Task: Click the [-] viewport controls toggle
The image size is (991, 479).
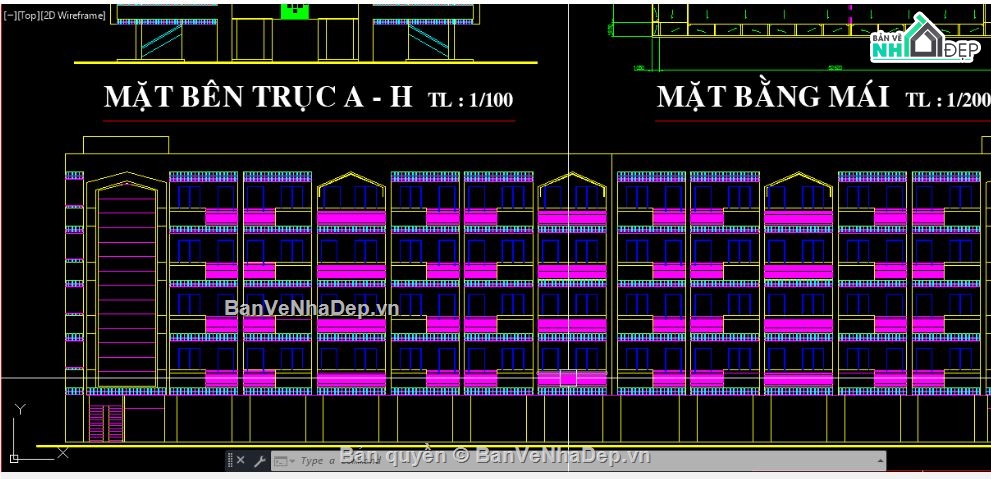Action: click(6, 16)
